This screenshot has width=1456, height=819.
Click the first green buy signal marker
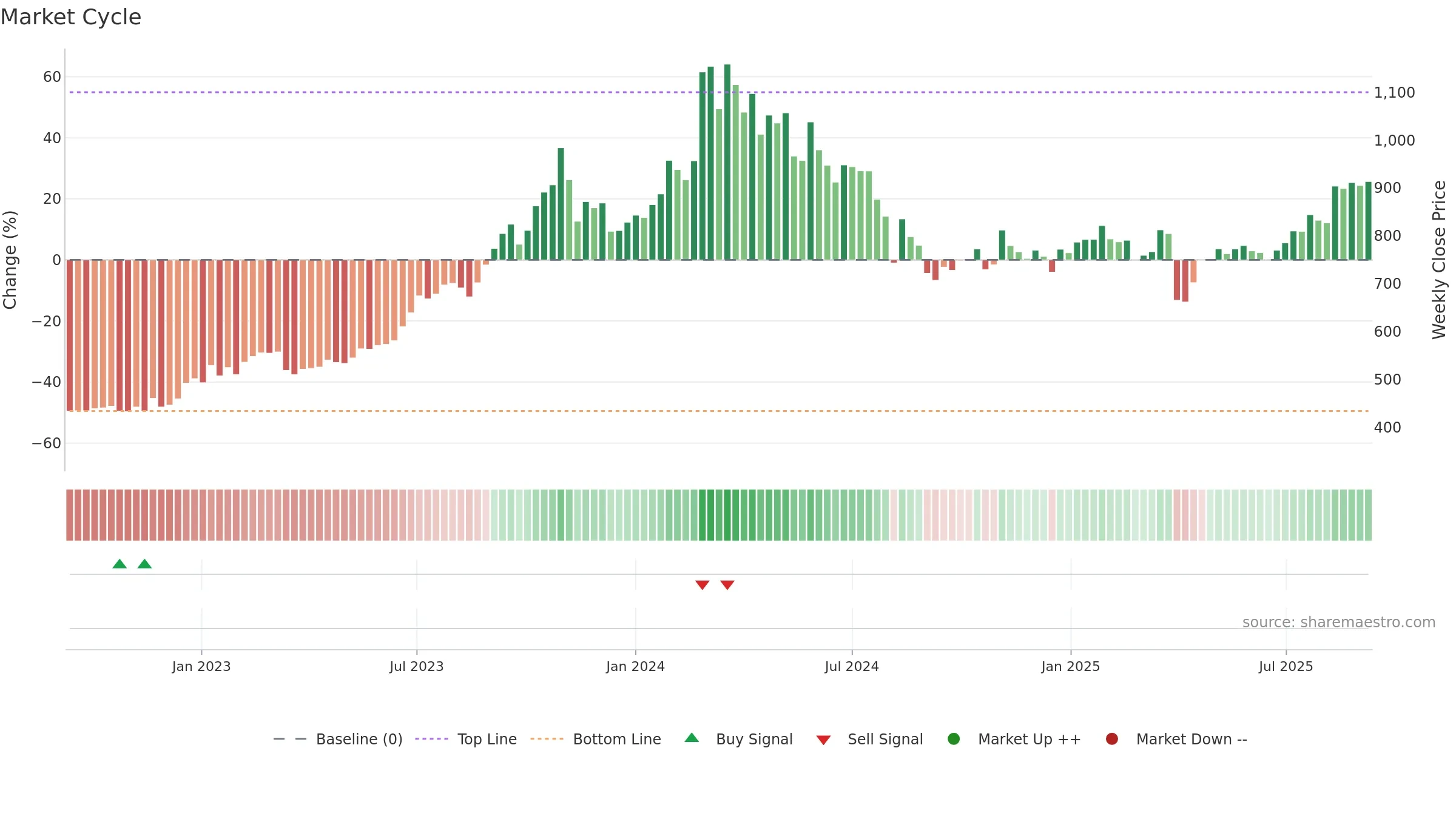pos(120,564)
